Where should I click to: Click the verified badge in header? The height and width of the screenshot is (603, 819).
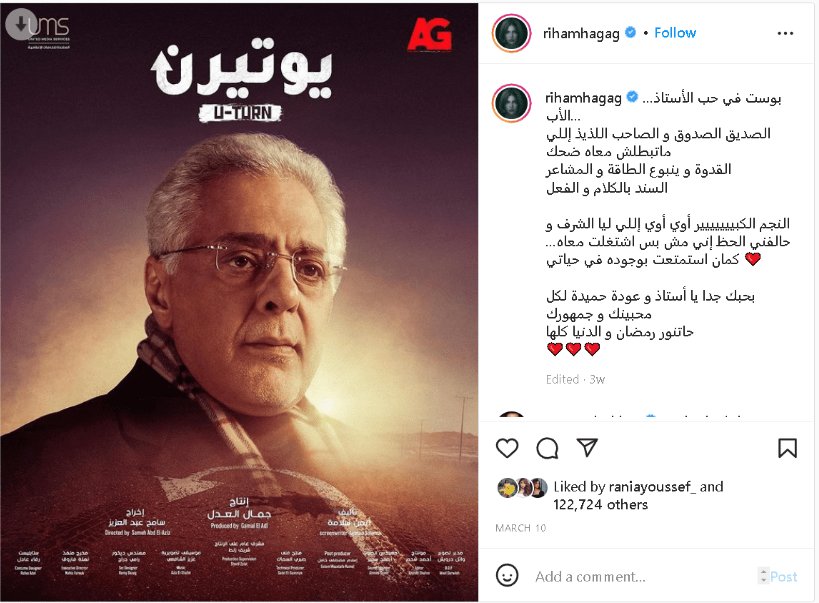coord(630,32)
